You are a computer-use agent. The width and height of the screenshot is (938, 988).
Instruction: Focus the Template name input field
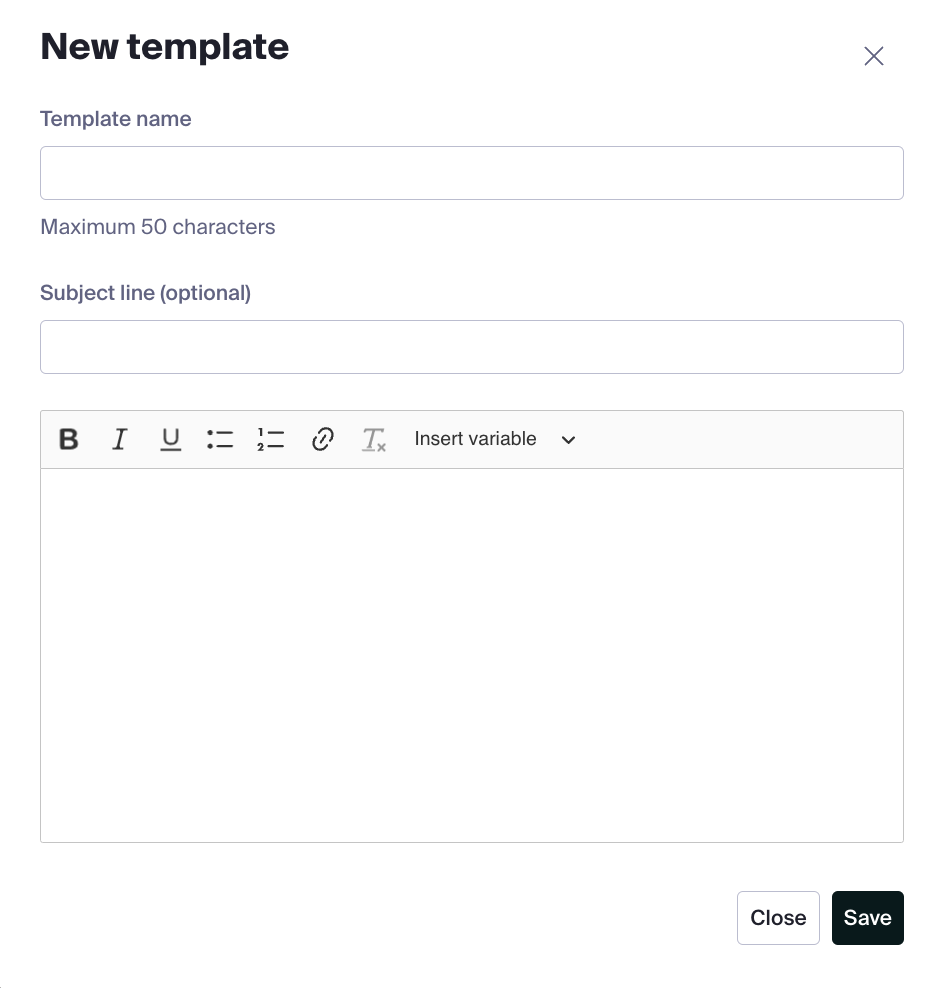point(472,173)
